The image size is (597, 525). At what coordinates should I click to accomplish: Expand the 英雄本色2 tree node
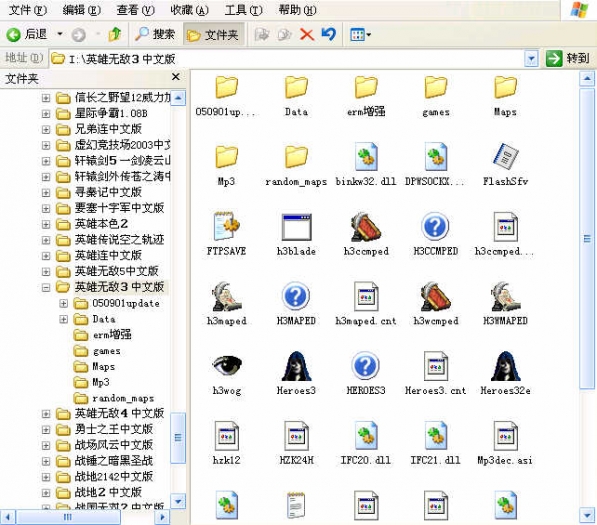coord(46,224)
